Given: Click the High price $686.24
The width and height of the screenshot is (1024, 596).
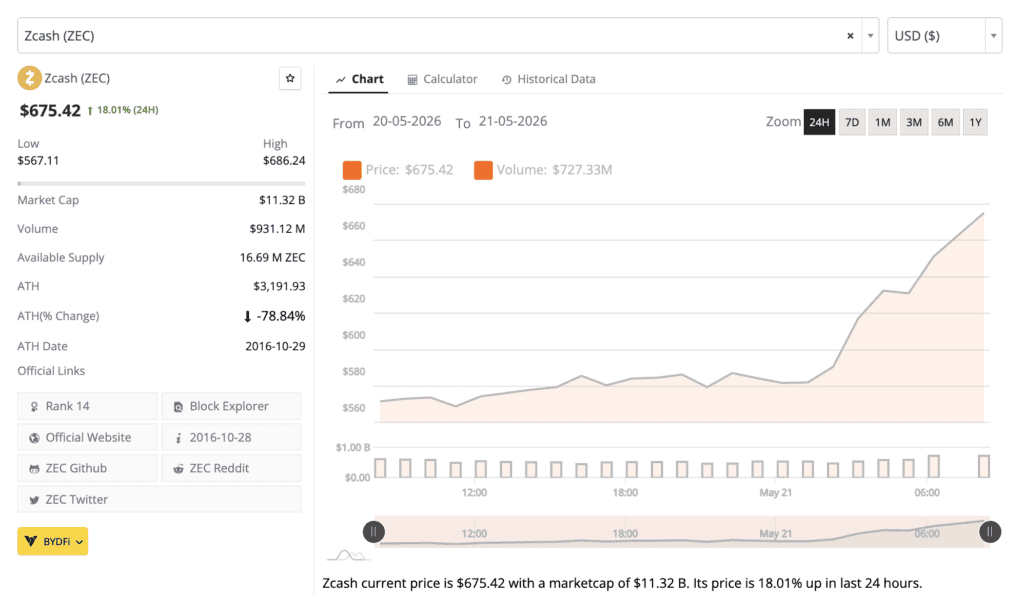Looking at the screenshot, I should 284,161.
